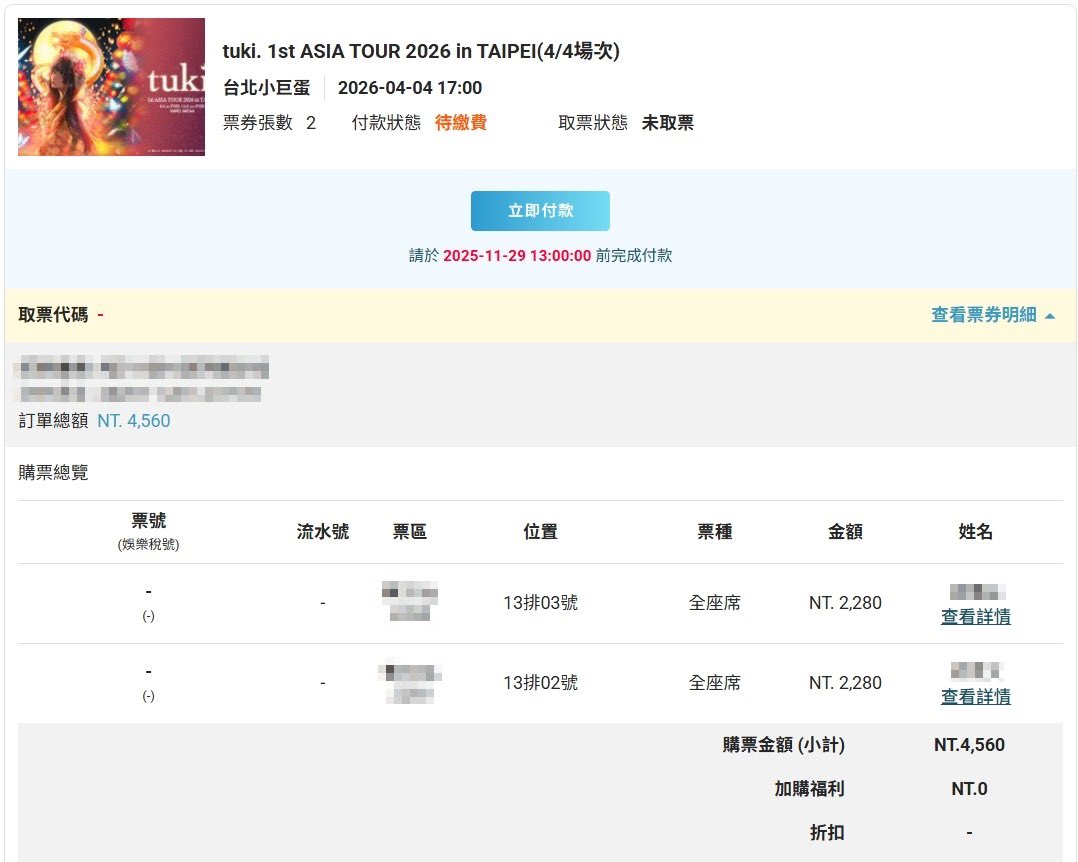Screen dimensions: 1078x862
Task: Click the 金額 column header
Action: point(845,531)
